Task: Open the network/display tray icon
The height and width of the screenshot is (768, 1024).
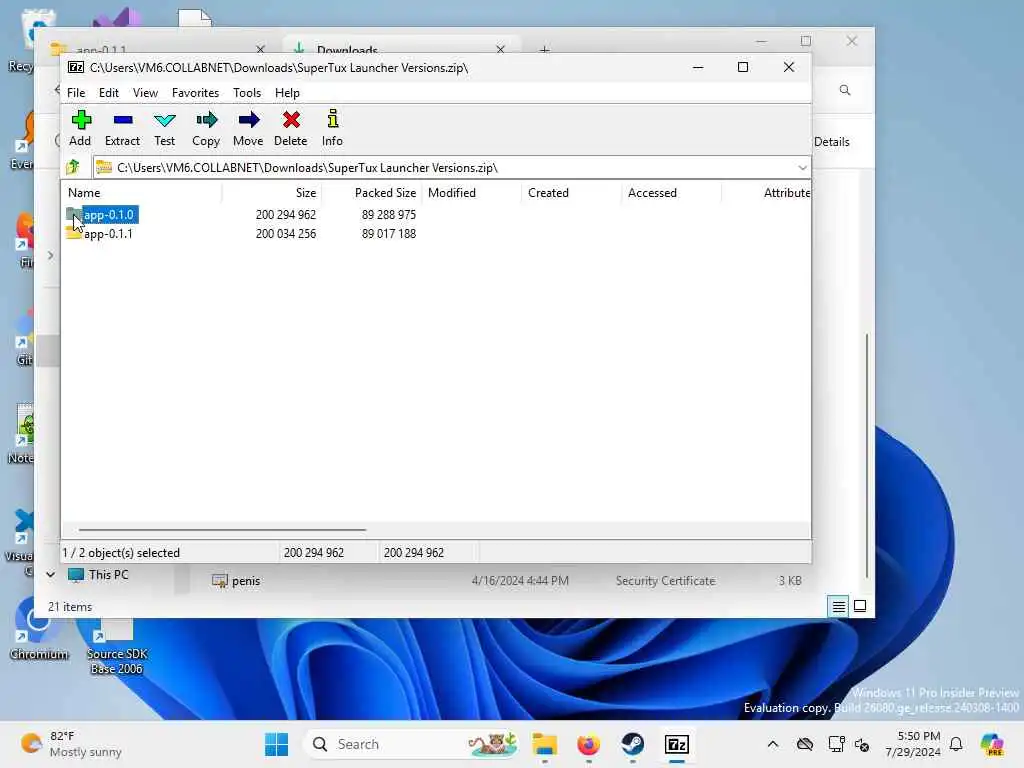Action: point(836,744)
